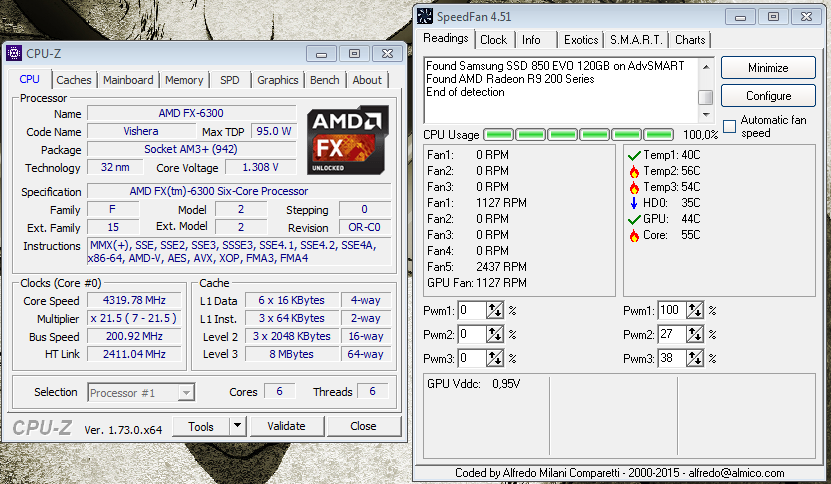The image size is (831, 484).
Task: Click the Core Speed value 4319.78 MHz
Action: click(134, 300)
